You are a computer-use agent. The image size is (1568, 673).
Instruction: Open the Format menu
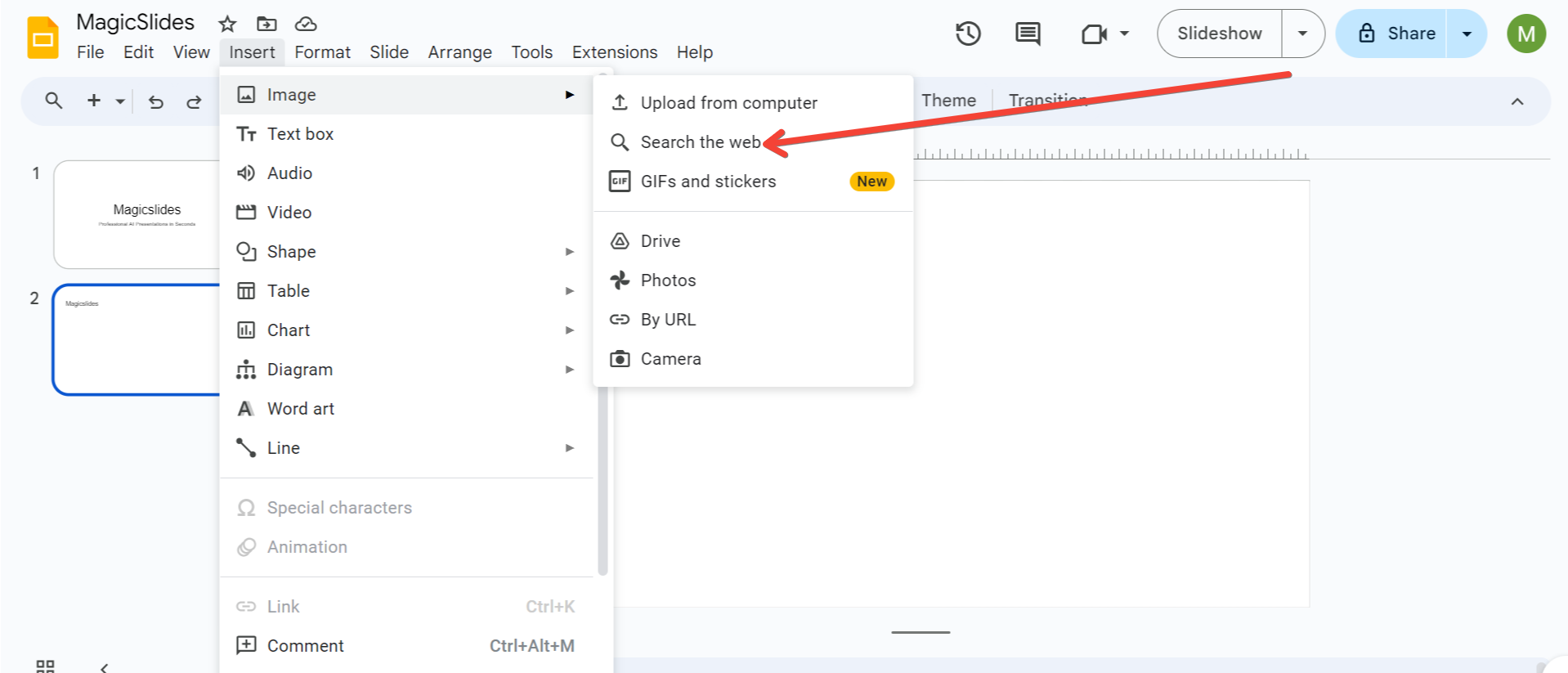tap(322, 52)
